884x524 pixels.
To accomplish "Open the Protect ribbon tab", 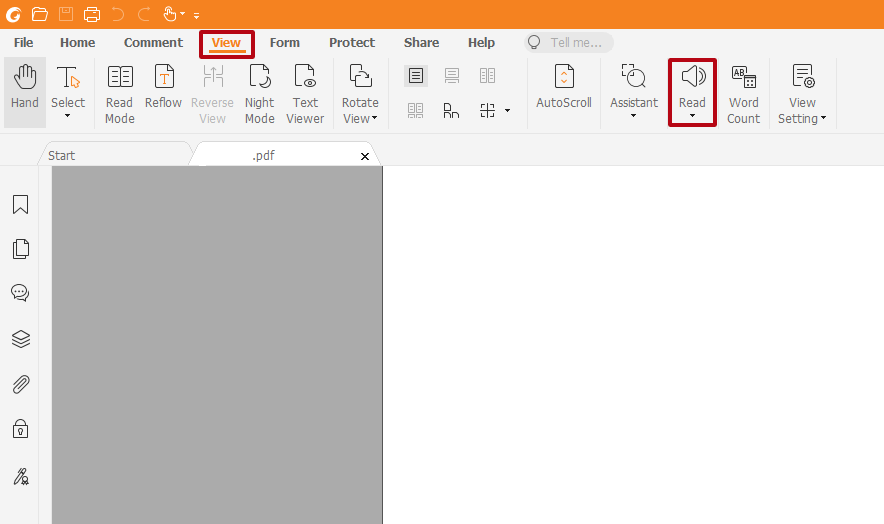I will 352,43.
